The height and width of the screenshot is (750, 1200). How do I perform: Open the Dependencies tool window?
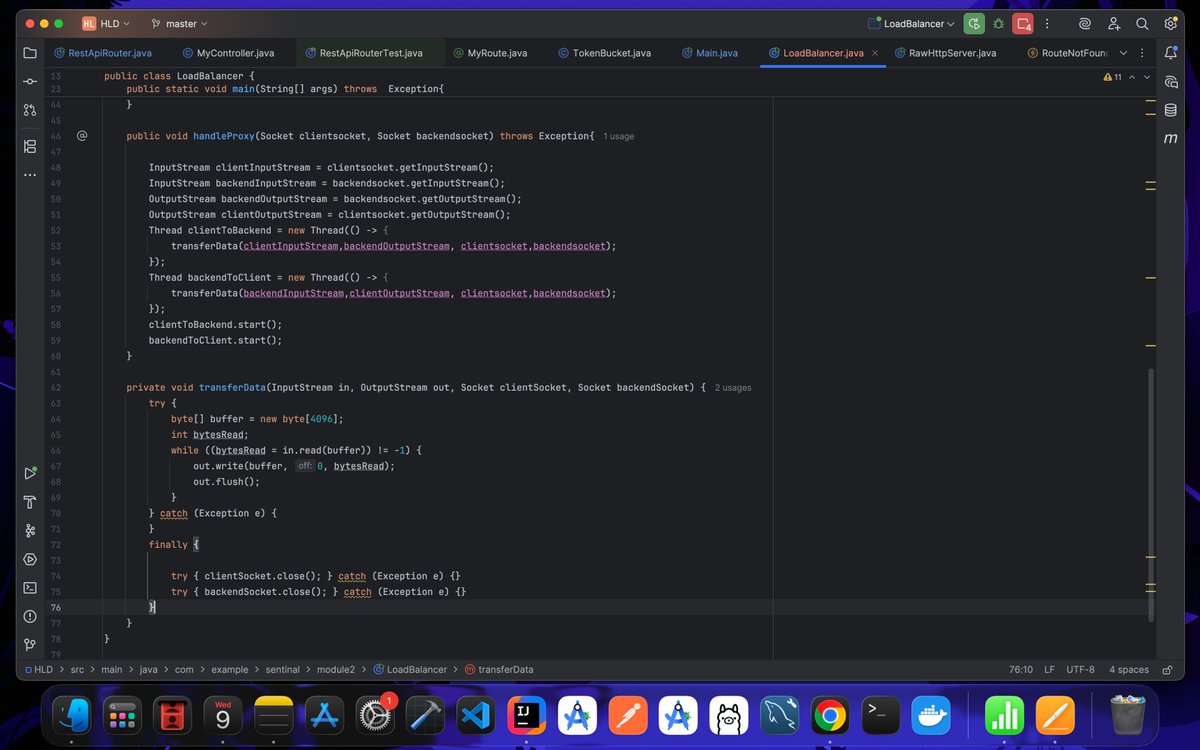(30, 530)
